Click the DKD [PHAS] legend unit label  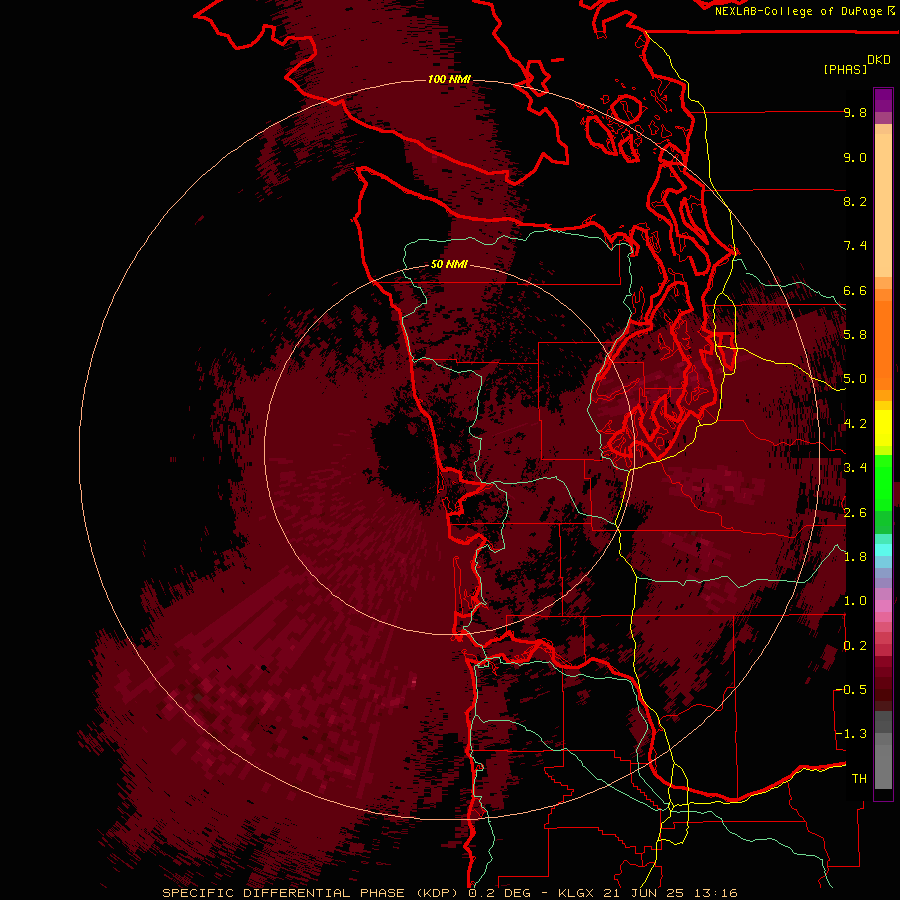tap(857, 65)
